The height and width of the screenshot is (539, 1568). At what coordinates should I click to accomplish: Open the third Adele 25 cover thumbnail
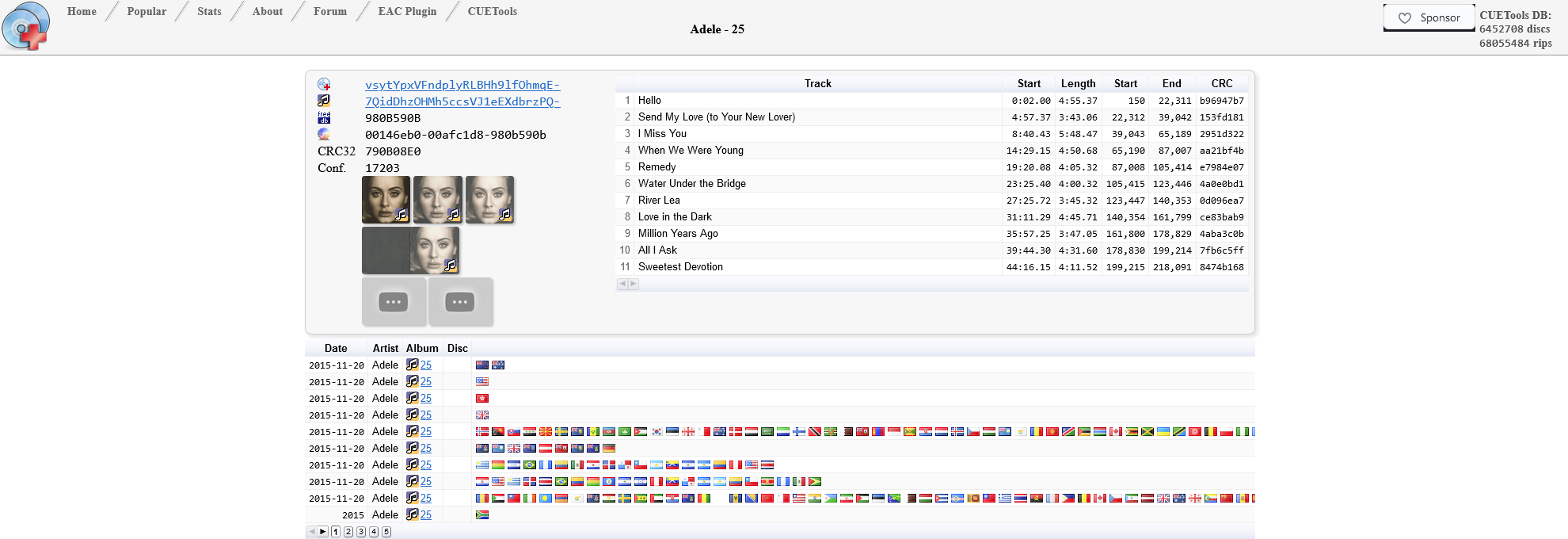coord(490,200)
